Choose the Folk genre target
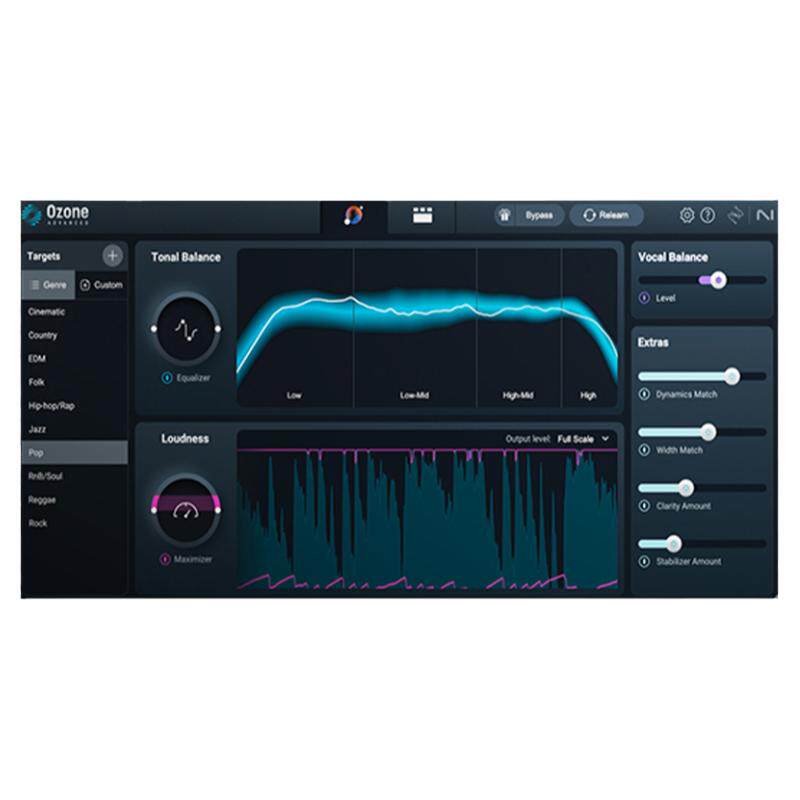The image size is (800, 800). click(x=74, y=382)
